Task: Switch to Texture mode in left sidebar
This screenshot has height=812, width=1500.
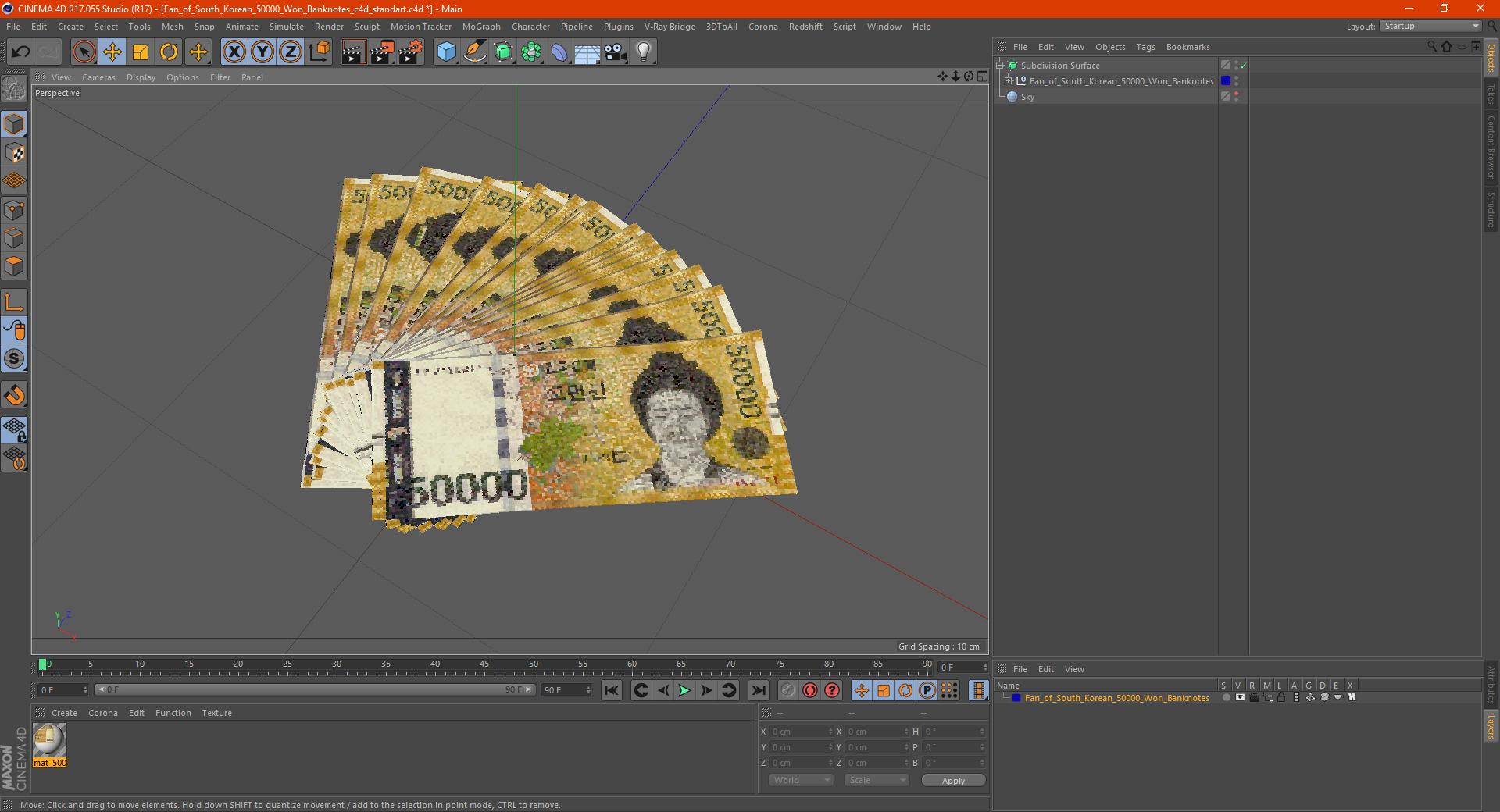Action: point(14,153)
